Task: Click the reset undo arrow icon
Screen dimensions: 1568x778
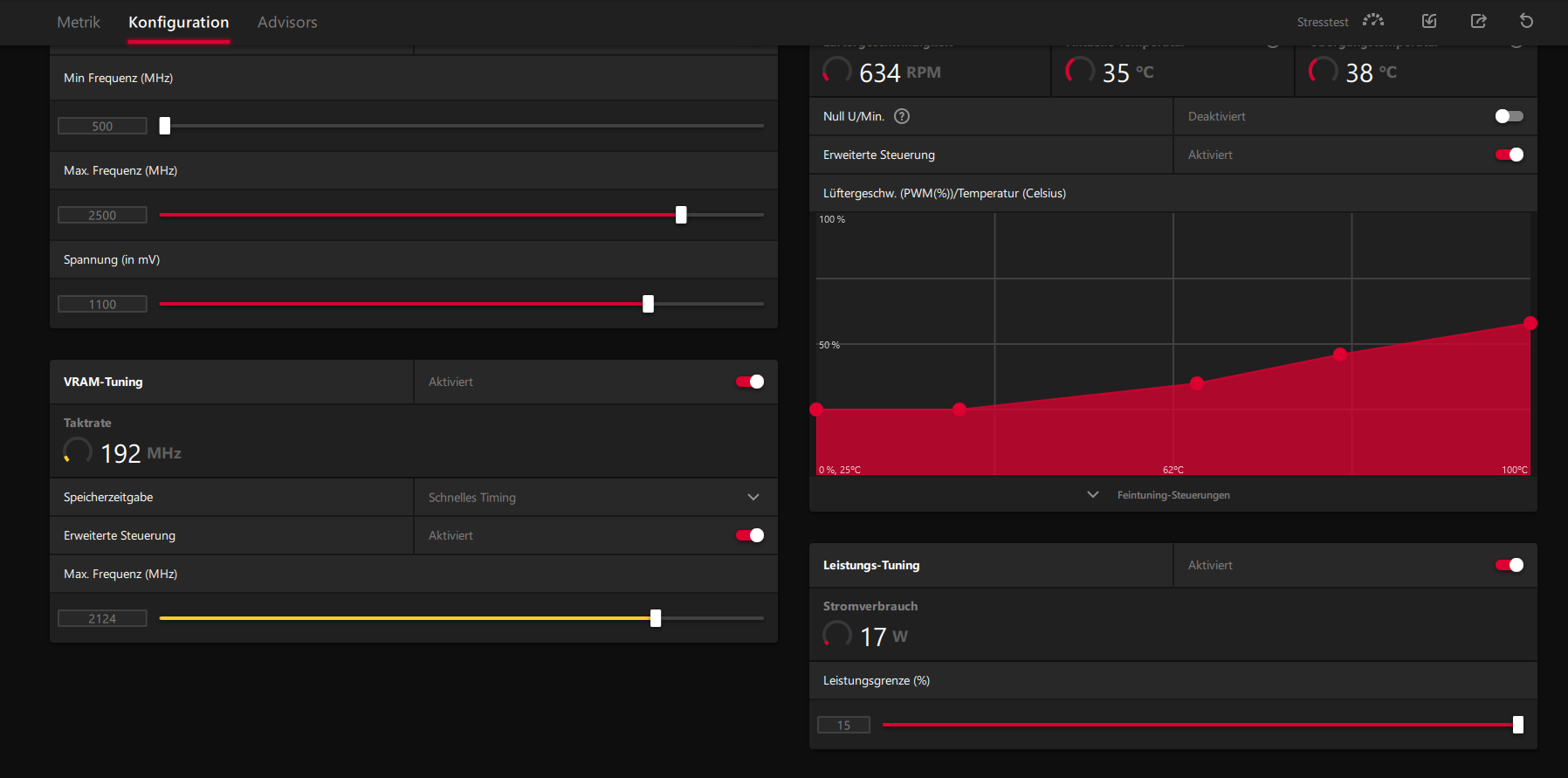Action: click(1526, 21)
